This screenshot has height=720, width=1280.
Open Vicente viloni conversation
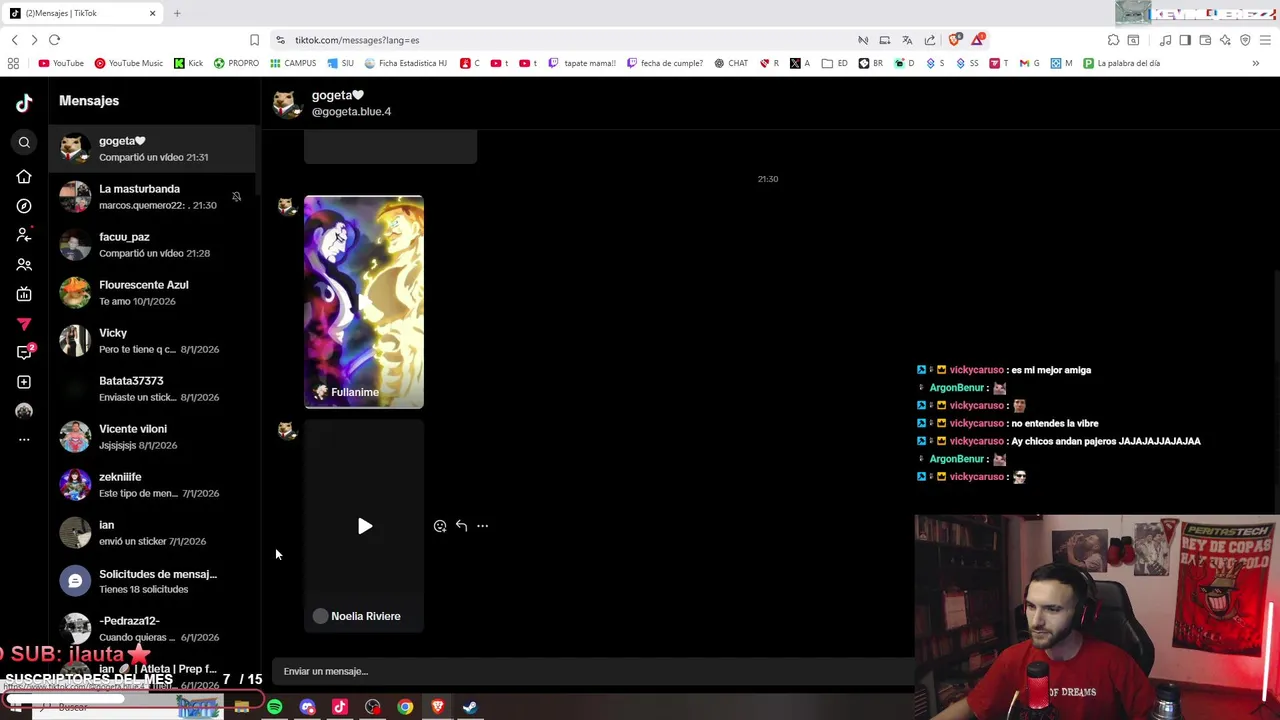(x=152, y=437)
